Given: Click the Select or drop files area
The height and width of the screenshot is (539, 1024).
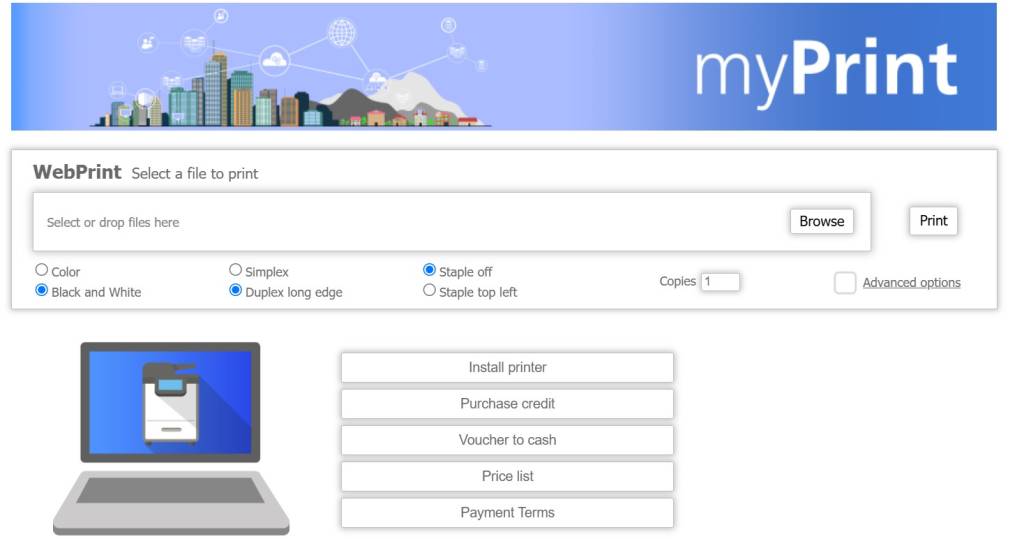Looking at the screenshot, I should click(x=452, y=222).
